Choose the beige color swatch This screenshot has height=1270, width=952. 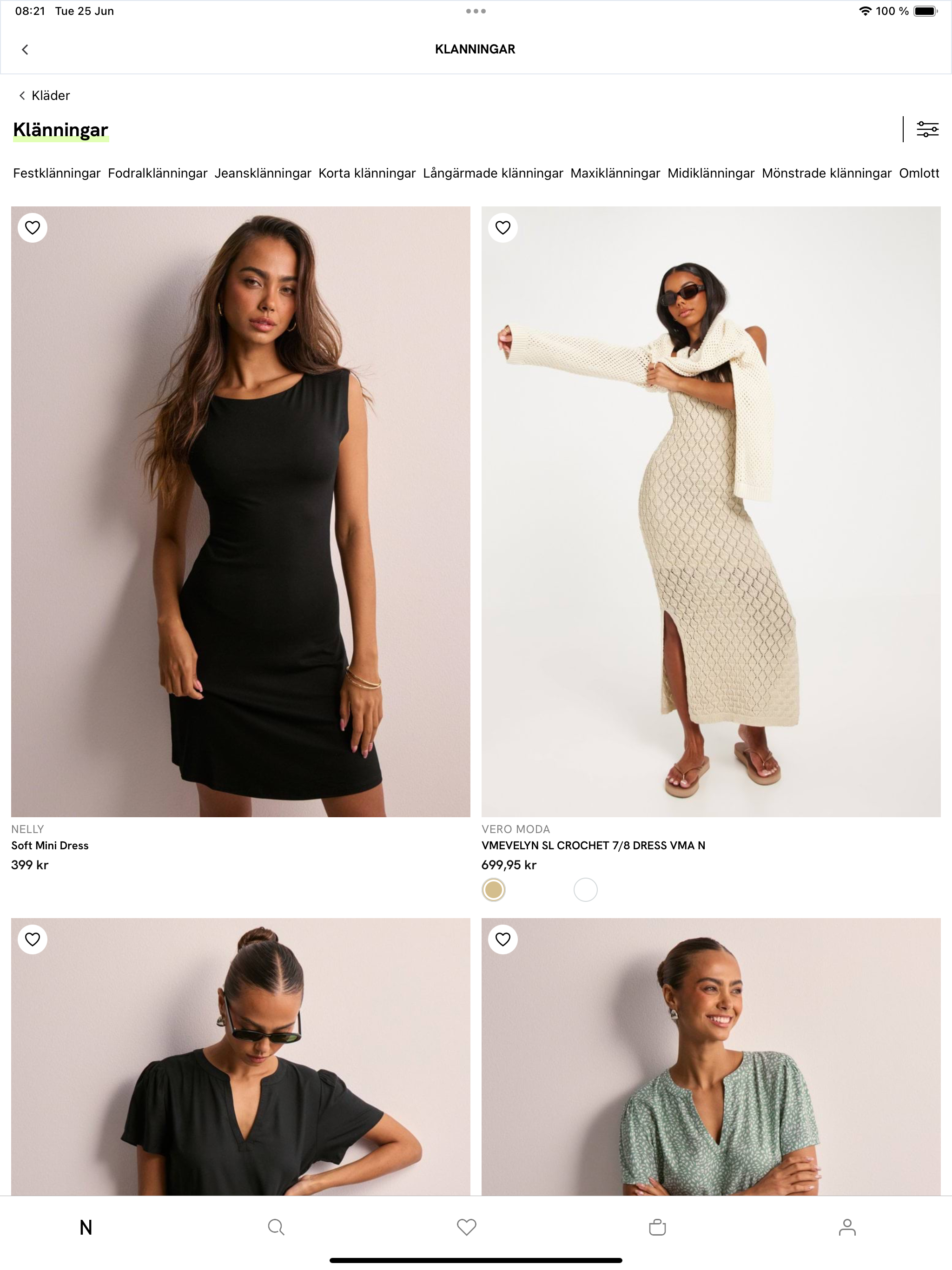coord(493,890)
